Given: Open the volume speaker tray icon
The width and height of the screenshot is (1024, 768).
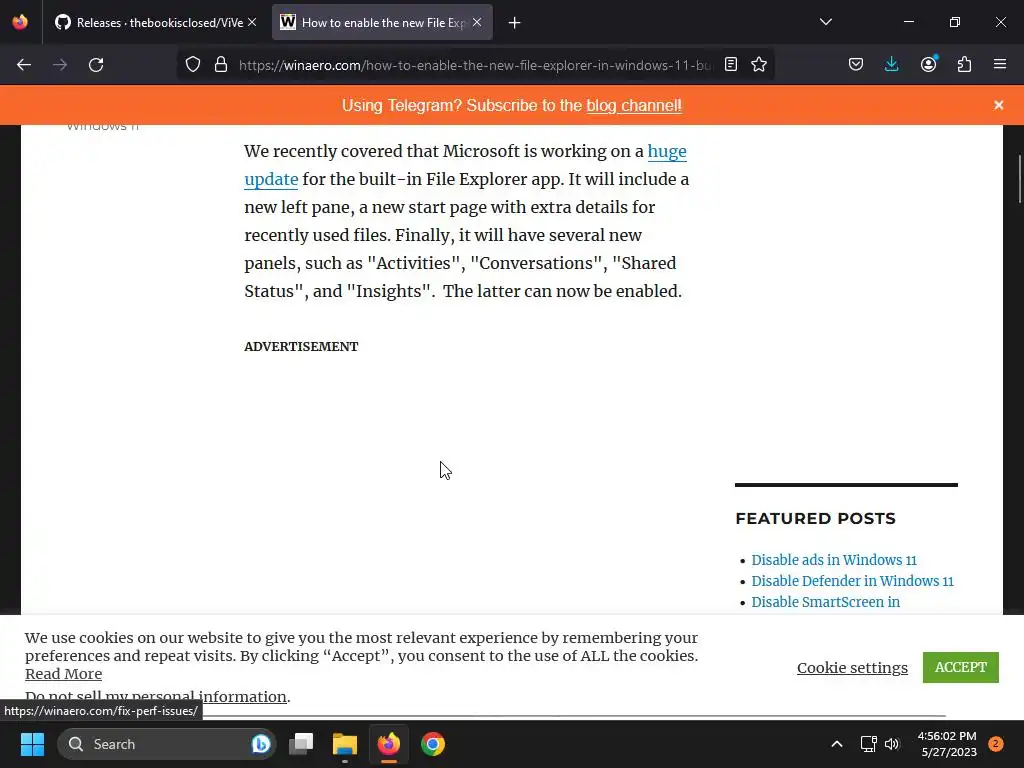Looking at the screenshot, I should point(892,744).
